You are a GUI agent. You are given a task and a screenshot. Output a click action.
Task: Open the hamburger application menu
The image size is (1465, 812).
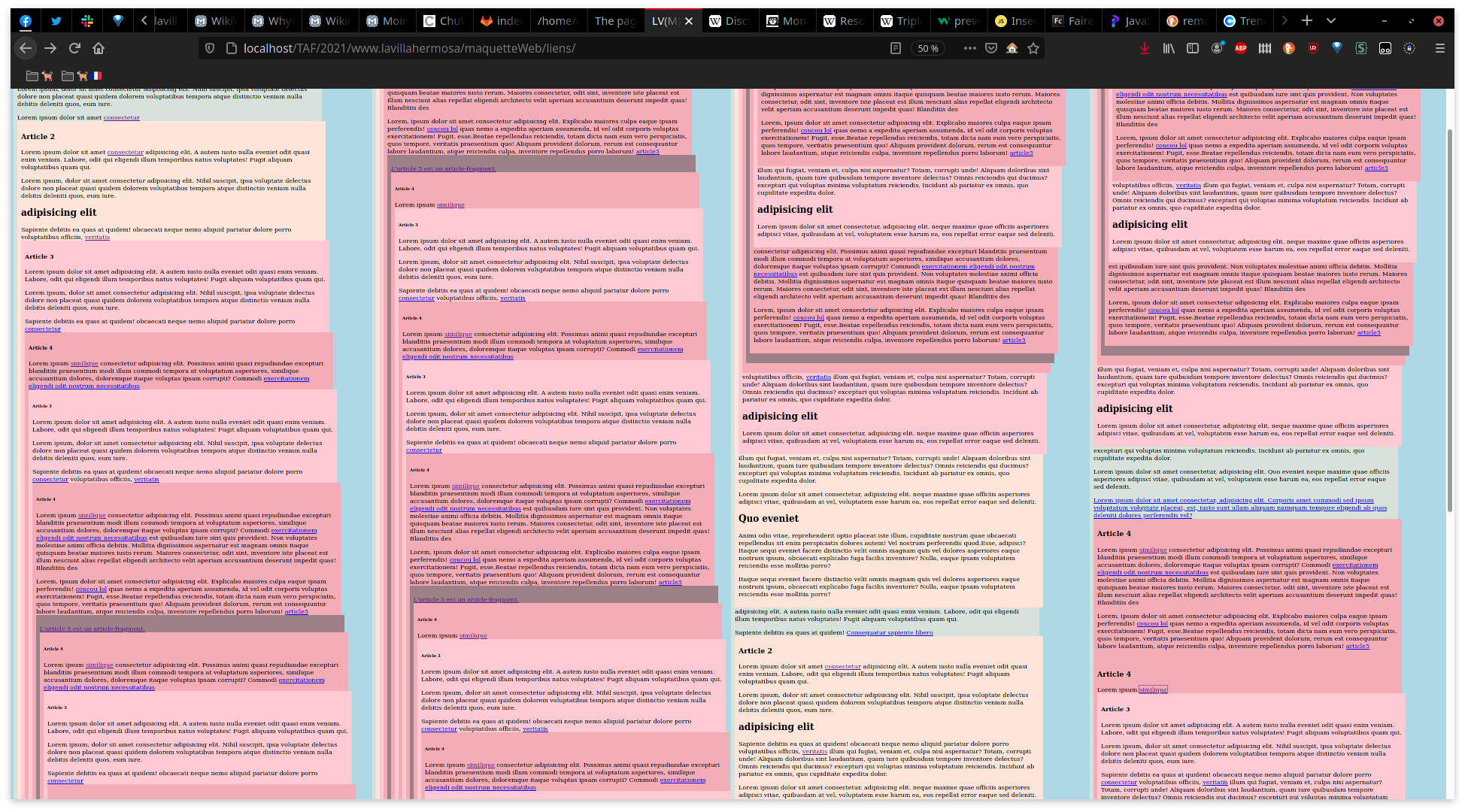tap(1439, 48)
